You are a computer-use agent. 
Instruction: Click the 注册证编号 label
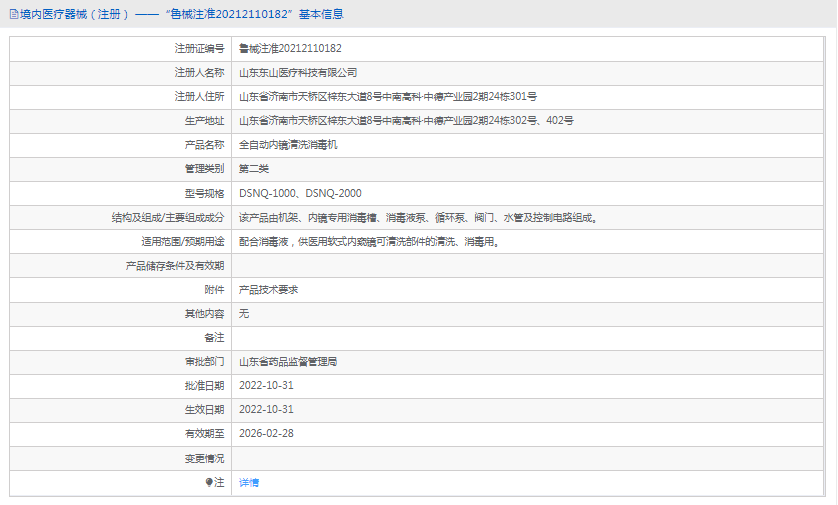[x=199, y=49]
